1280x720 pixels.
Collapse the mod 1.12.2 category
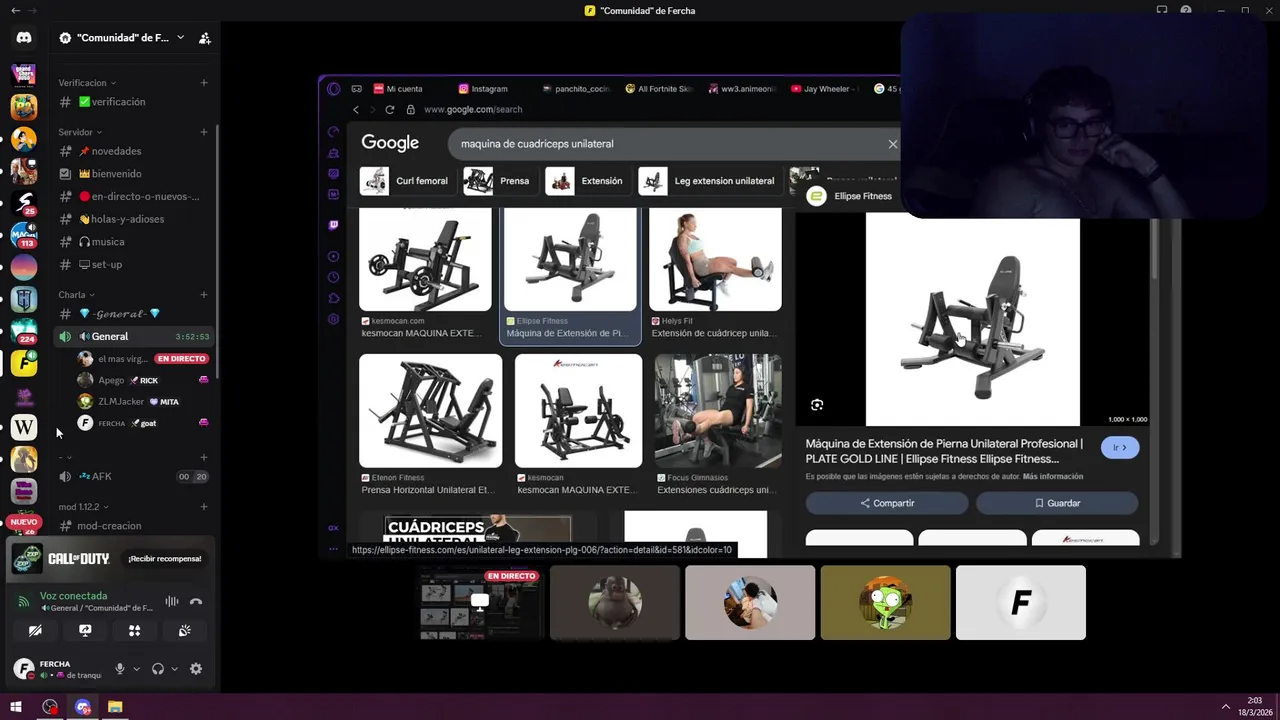[83, 507]
